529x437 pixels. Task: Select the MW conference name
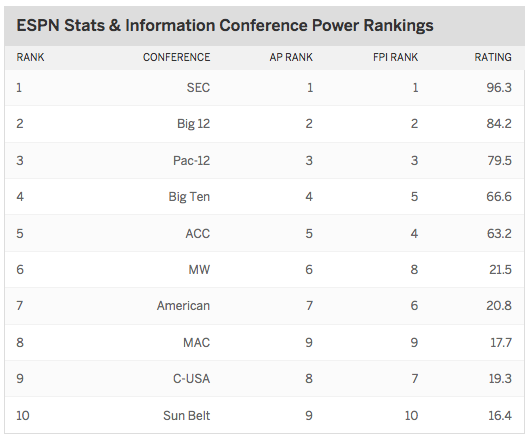[199, 270]
